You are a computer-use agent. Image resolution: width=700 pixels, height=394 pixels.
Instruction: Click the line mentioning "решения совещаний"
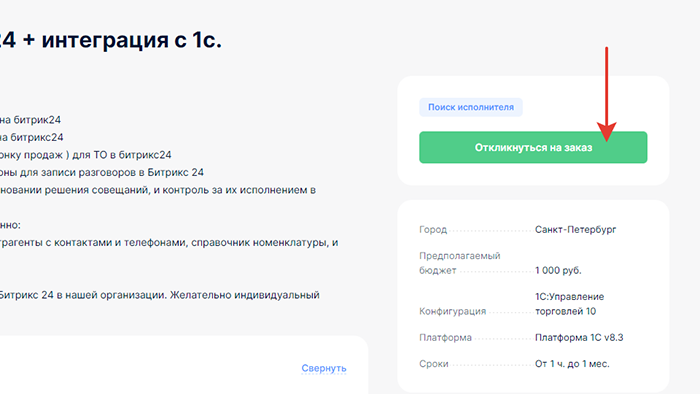(158, 190)
